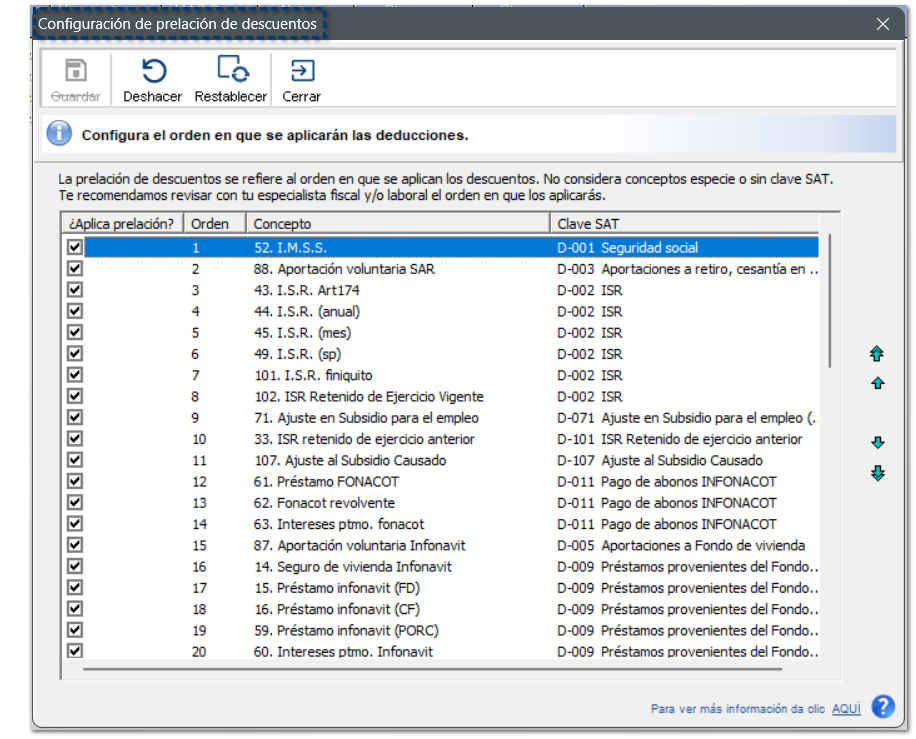The image size is (916, 739).
Task: Click the move-to-bottom double arrow
Action: [877, 473]
